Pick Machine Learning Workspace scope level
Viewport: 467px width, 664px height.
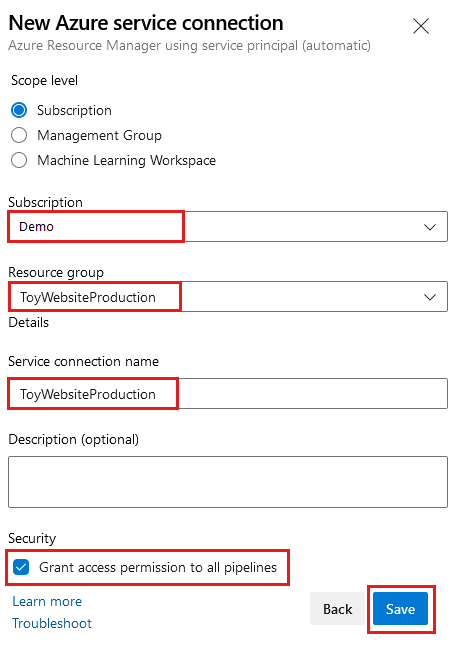pyautogui.click(x=19, y=160)
